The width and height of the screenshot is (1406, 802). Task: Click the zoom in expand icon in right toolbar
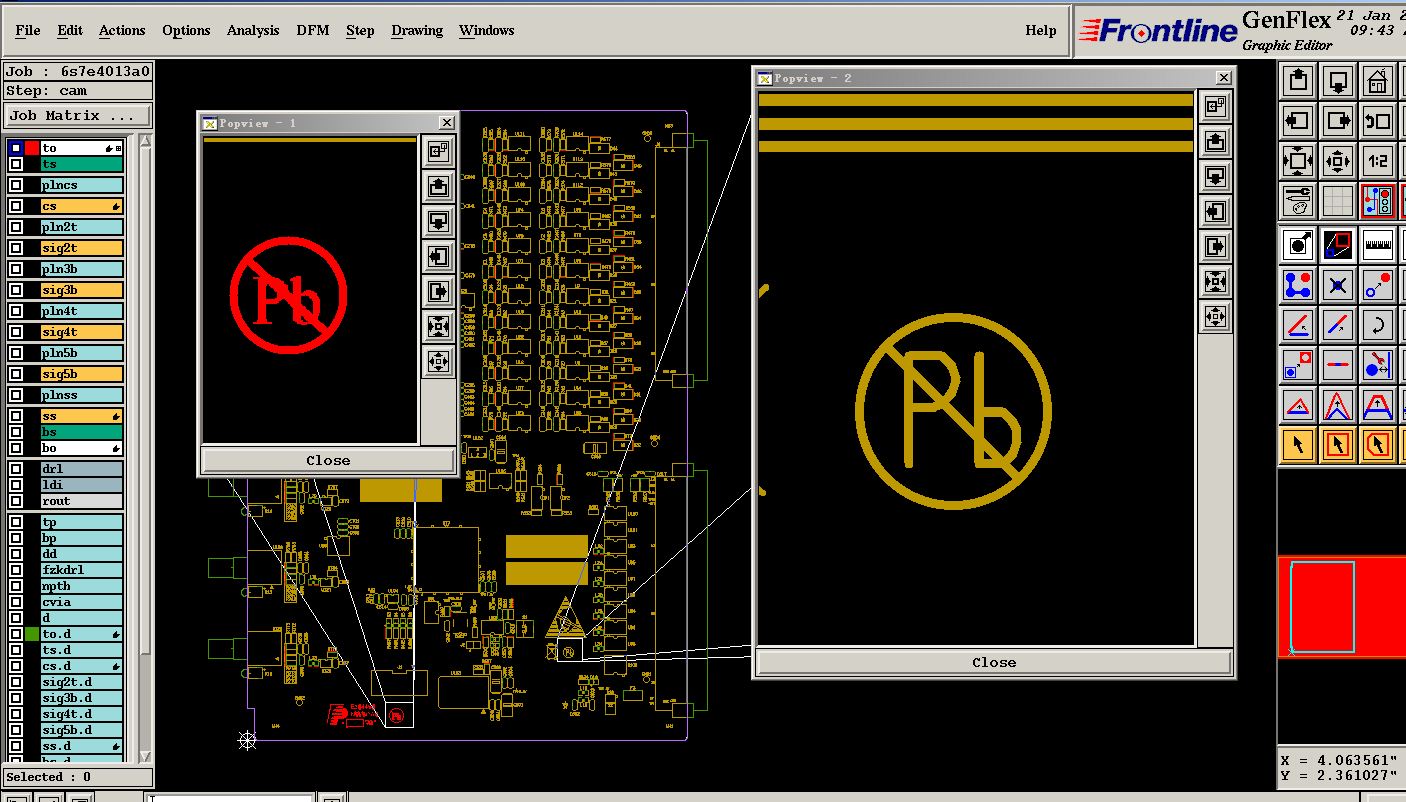click(x=1298, y=160)
